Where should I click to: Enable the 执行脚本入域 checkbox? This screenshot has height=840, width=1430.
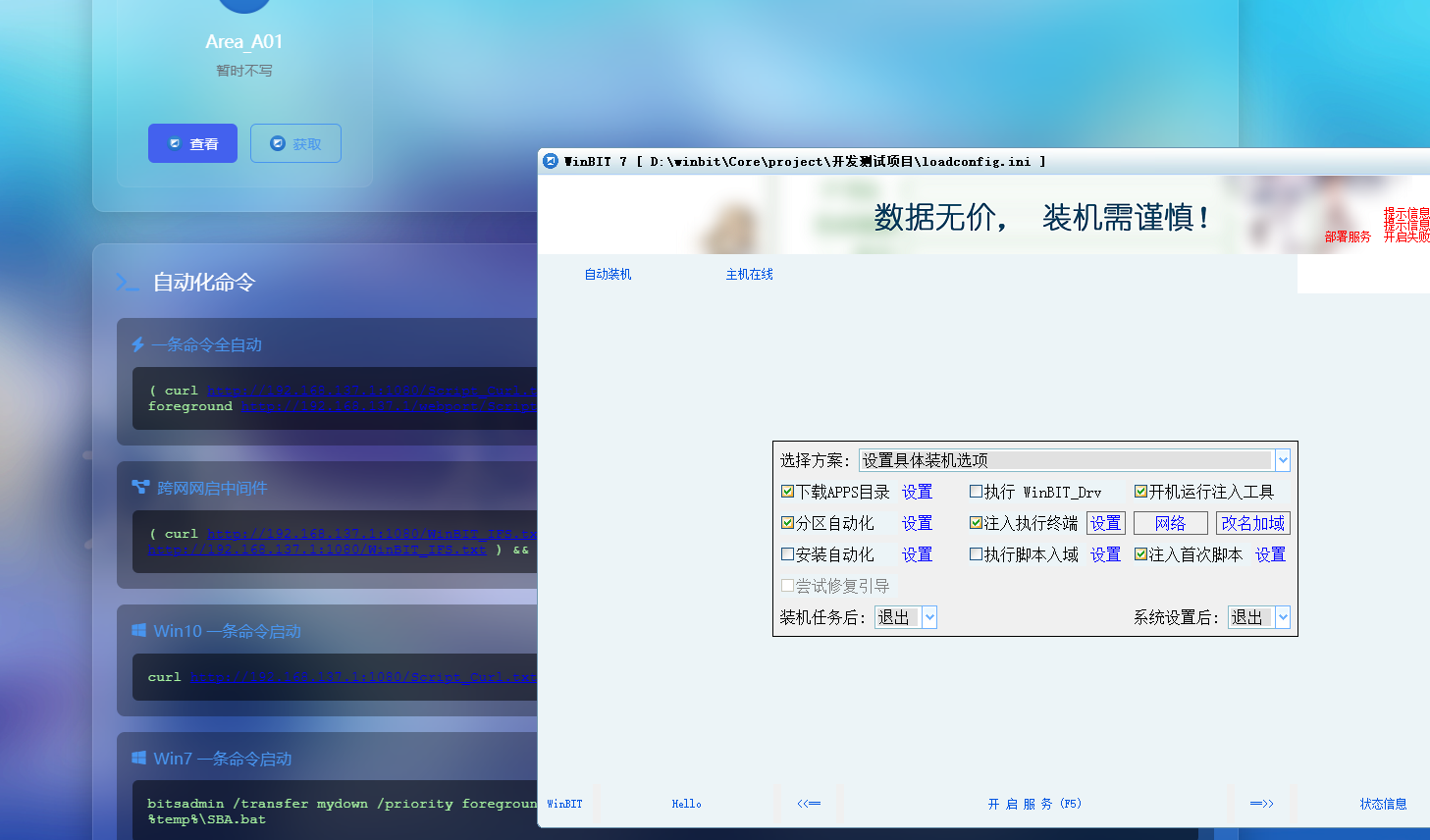(x=976, y=554)
